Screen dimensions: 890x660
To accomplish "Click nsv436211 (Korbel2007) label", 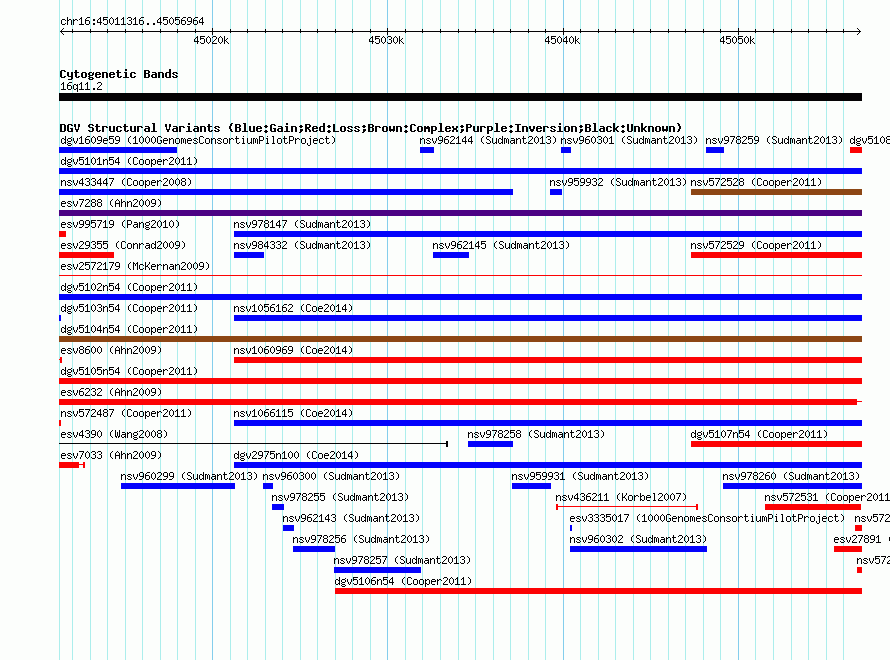I will tap(621, 497).
